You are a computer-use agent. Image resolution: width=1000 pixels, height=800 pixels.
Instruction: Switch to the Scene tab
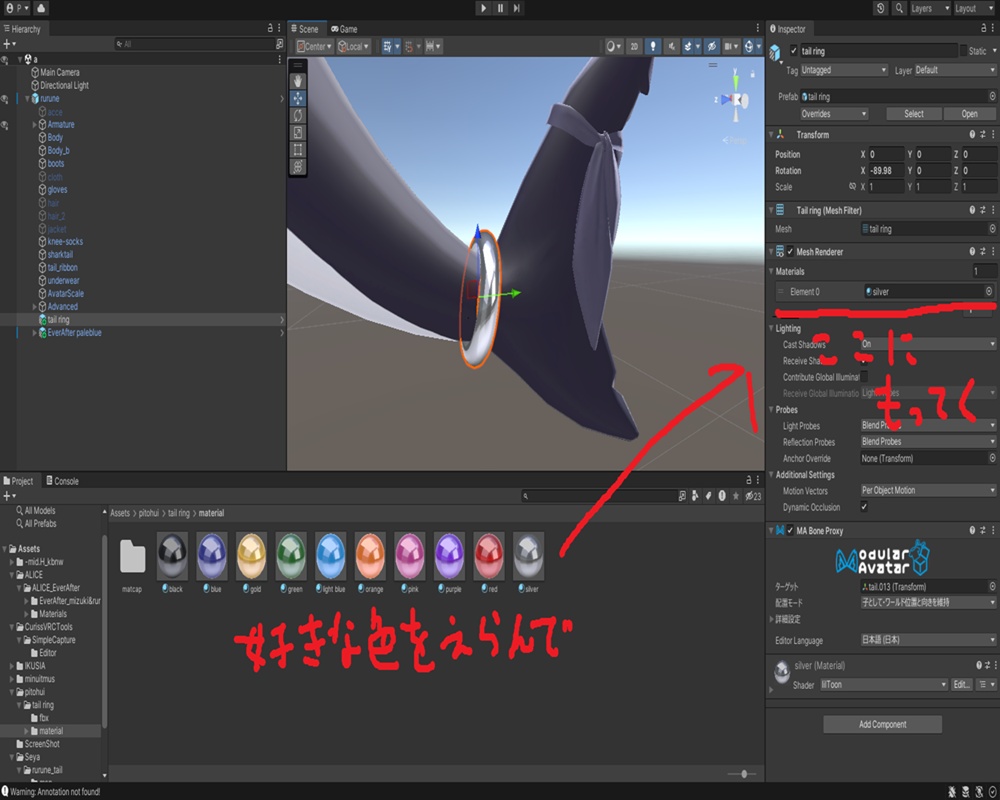(x=305, y=29)
